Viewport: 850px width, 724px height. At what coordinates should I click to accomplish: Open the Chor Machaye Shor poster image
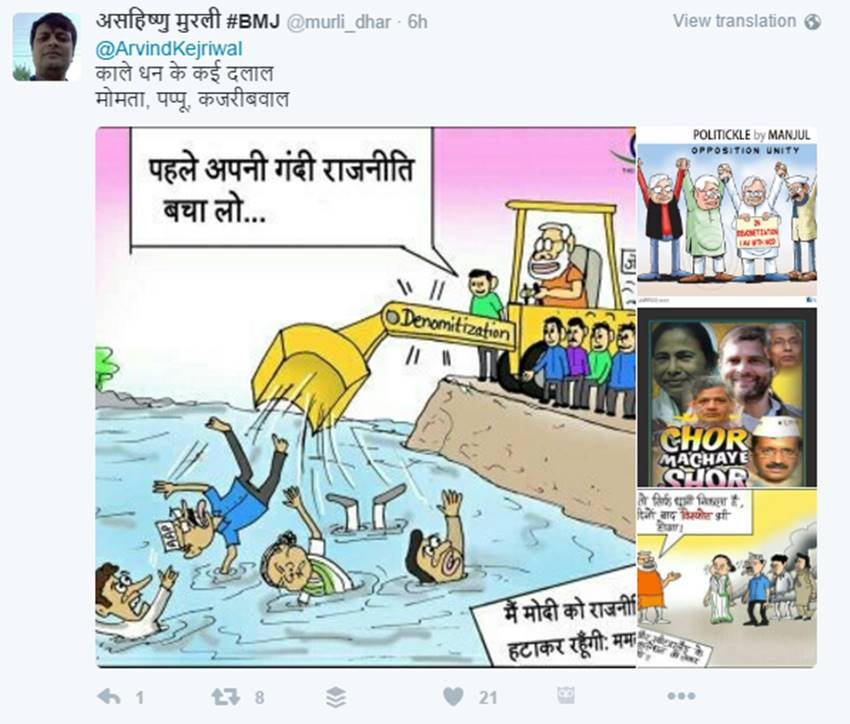tap(727, 398)
